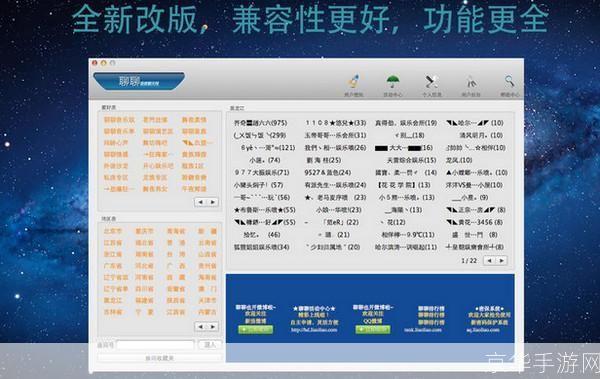The width and height of the screenshot is (600, 379).
Task: Select region 北京市
Action: pyautogui.click(x=112, y=231)
